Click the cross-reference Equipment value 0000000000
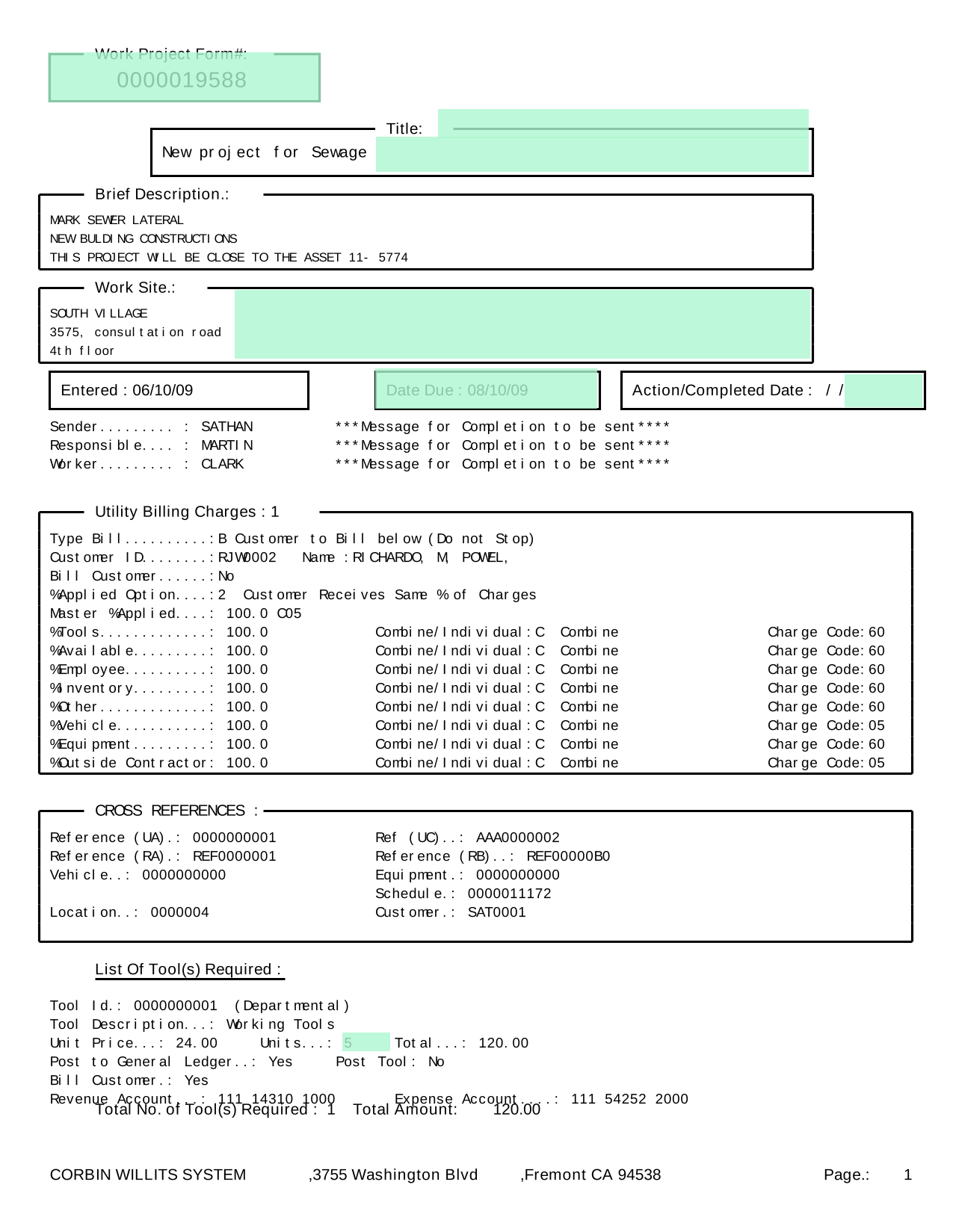The height and width of the screenshot is (1232, 953). tap(518, 875)
